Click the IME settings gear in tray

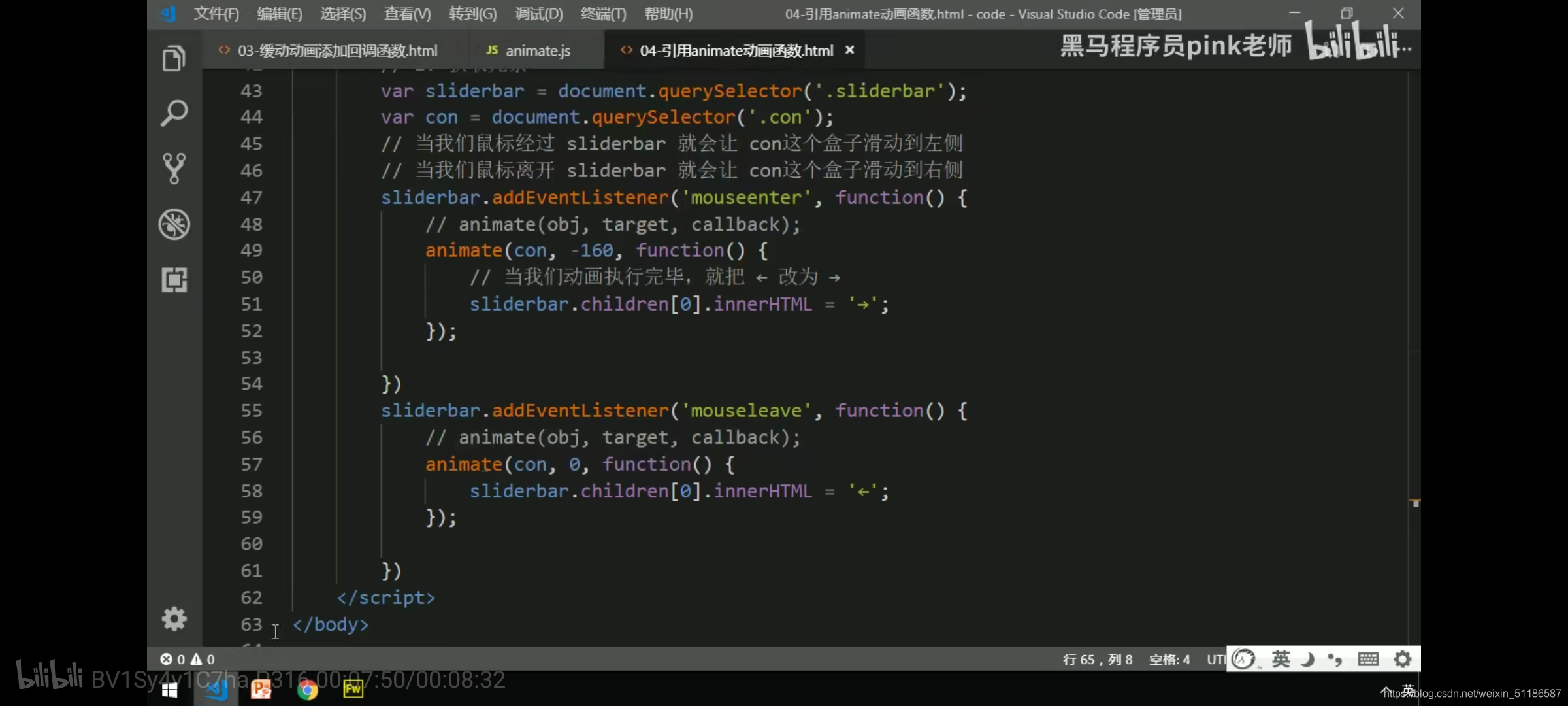point(1402,659)
